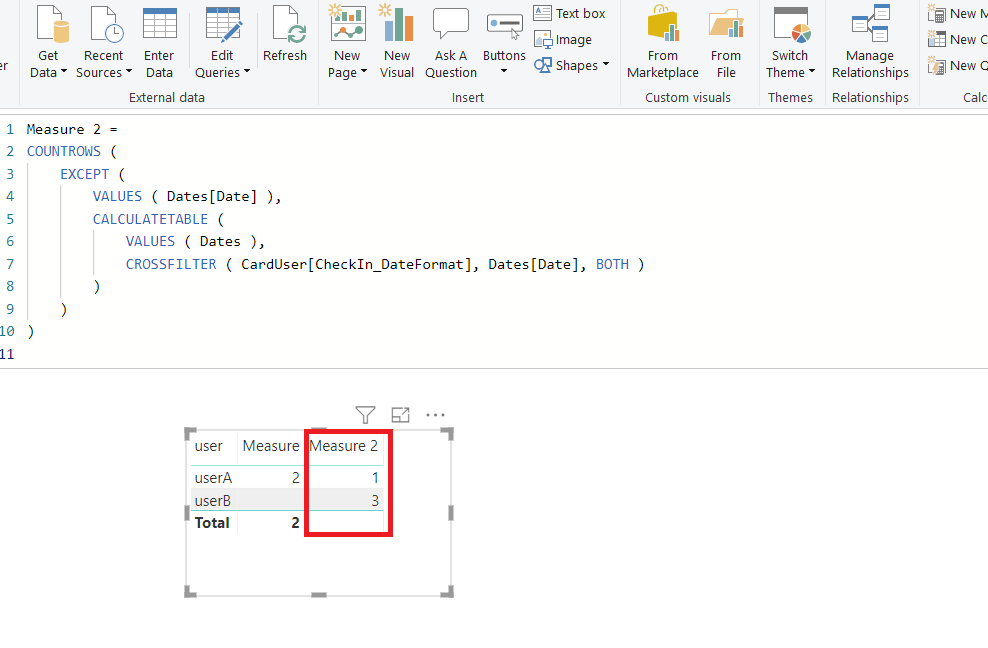Image resolution: width=988 pixels, height=648 pixels.
Task: Click the New Visual chart icon
Action: pyautogui.click(x=397, y=32)
